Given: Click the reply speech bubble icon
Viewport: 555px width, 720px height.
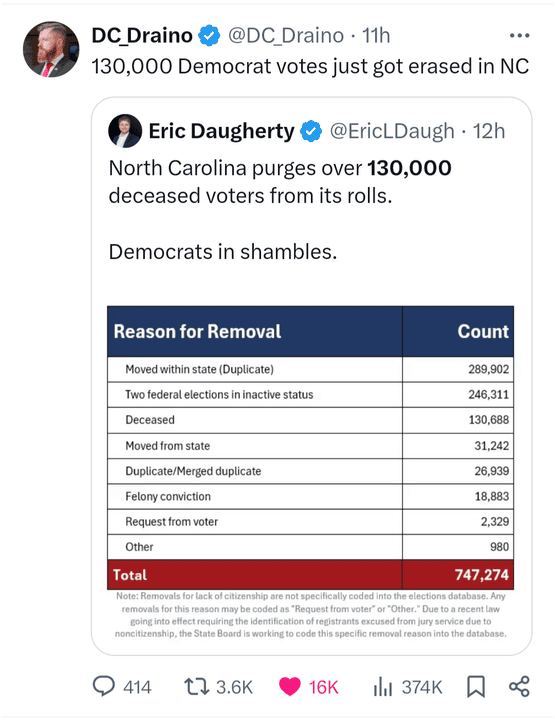Looking at the screenshot, I should click(x=104, y=687).
